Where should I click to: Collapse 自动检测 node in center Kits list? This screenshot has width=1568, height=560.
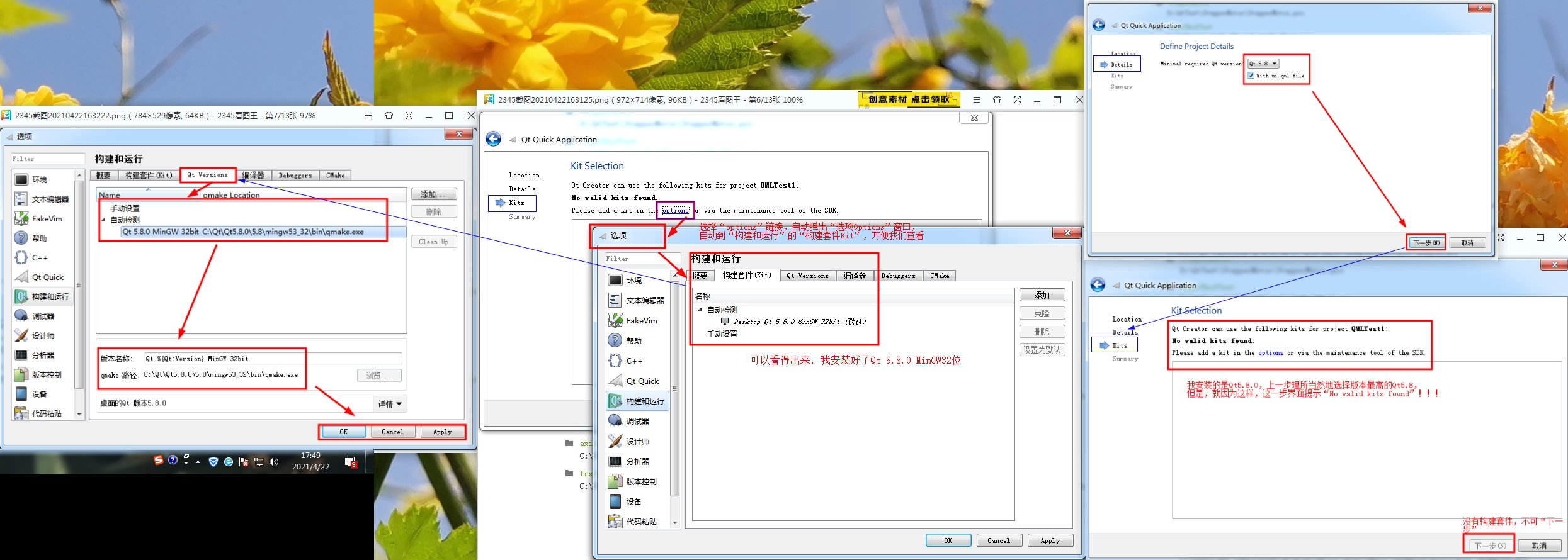(x=700, y=310)
